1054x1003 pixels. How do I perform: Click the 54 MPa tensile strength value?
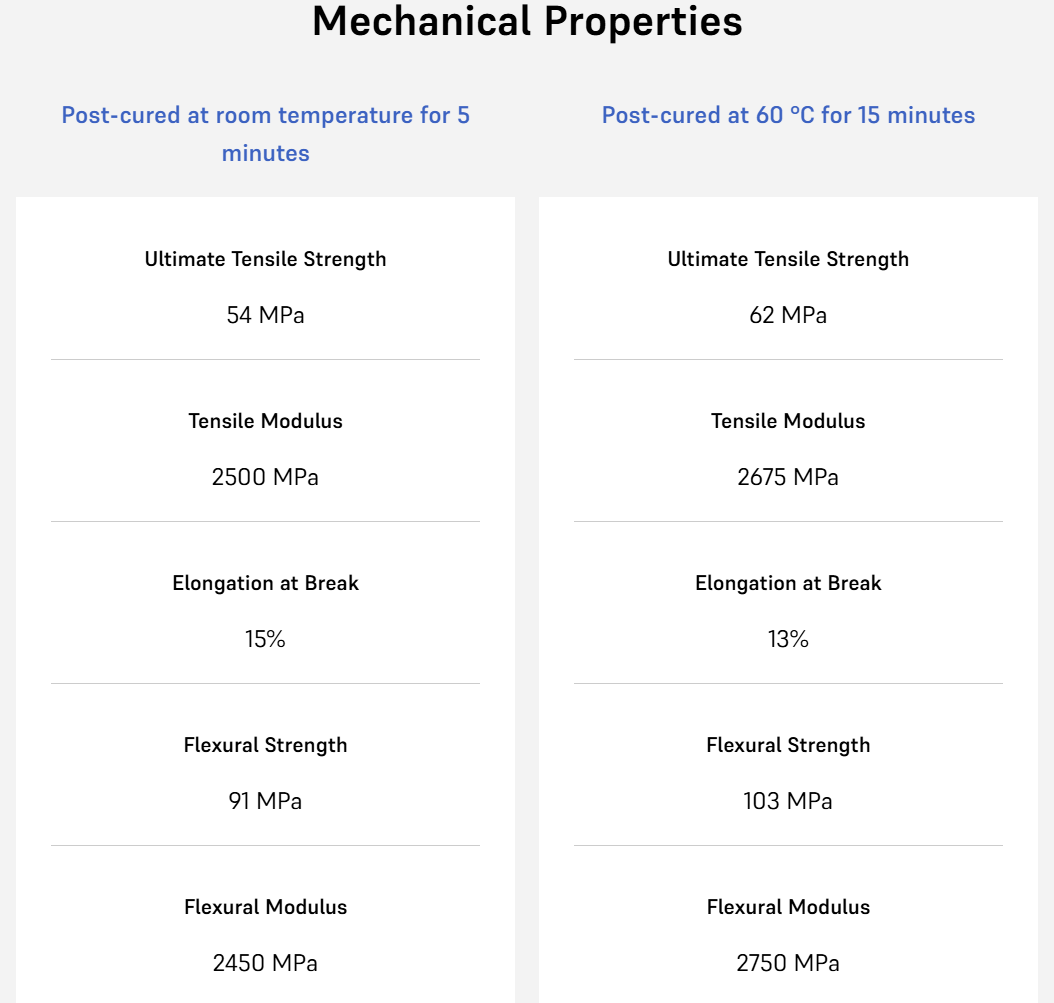click(x=265, y=315)
